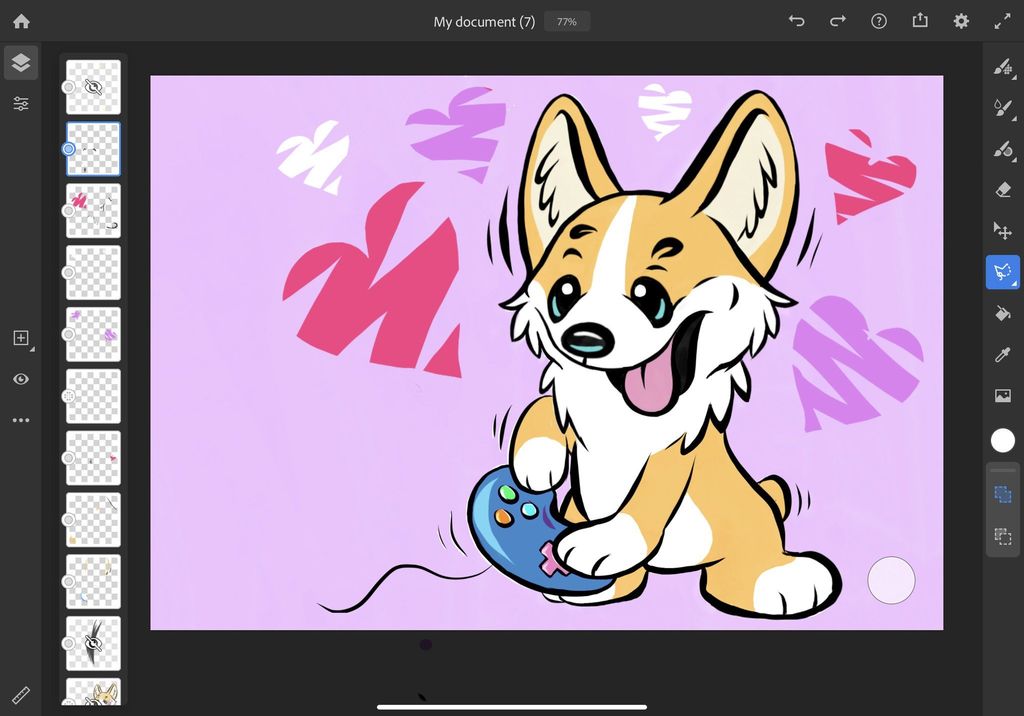The image size is (1024, 716).
Task: Open the Layers panel icon
Action: pyautogui.click(x=21, y=62)
